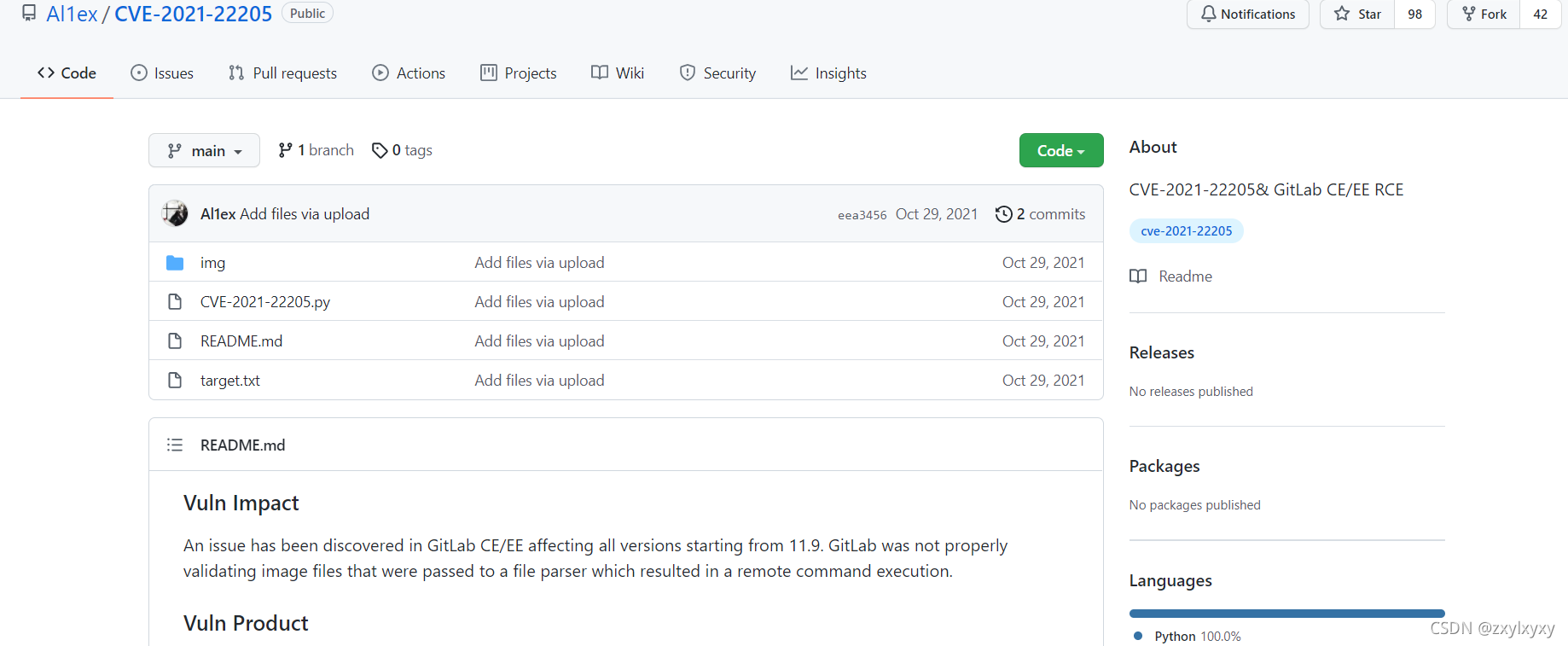The image size is (1568, 646).
Task: Open the commit message in the img row
Action: [x=539, y=263]
